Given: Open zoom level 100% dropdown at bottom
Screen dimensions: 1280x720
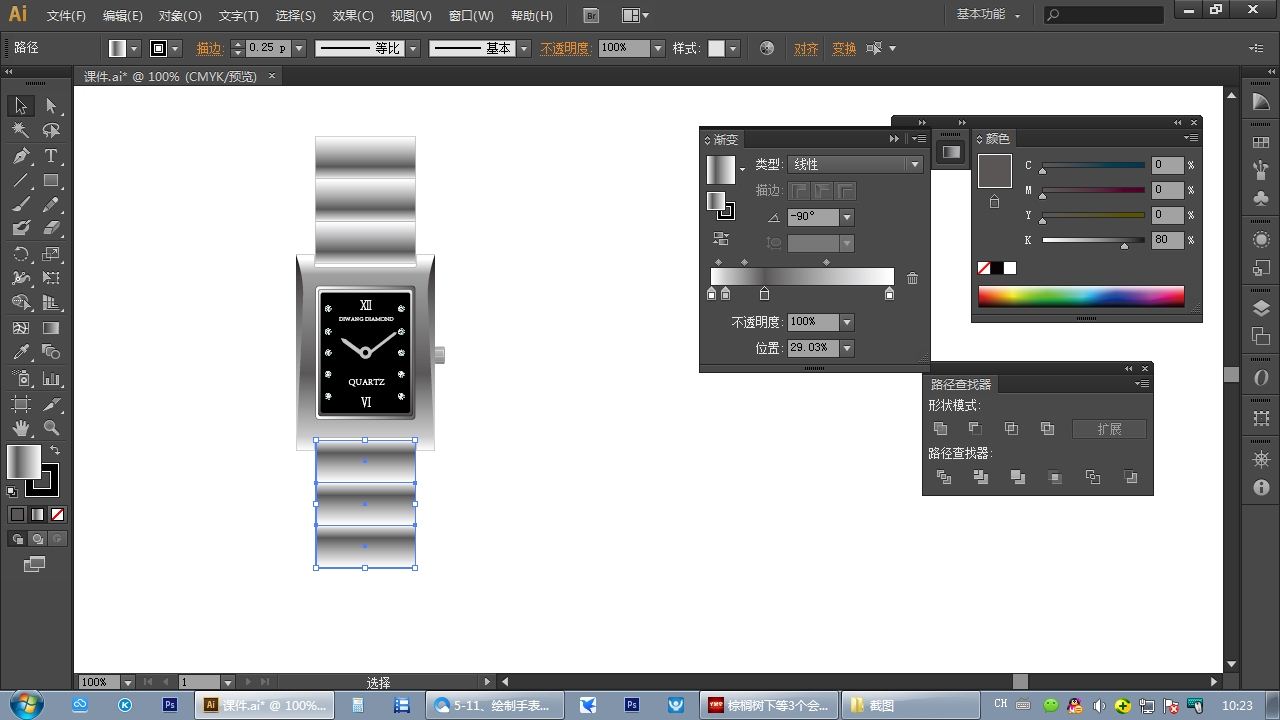Looking at the screenshot, I should point(128,682).
